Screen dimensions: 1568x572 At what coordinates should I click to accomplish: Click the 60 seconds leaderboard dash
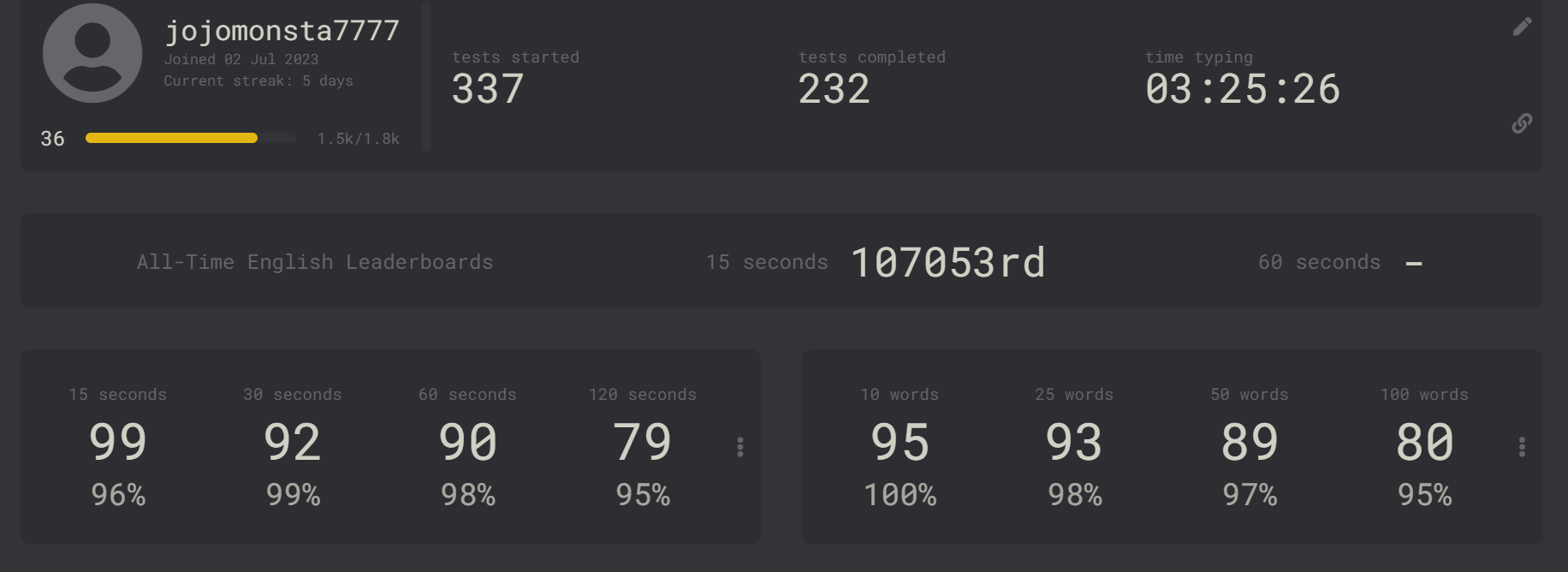[x=1414, y=263]
